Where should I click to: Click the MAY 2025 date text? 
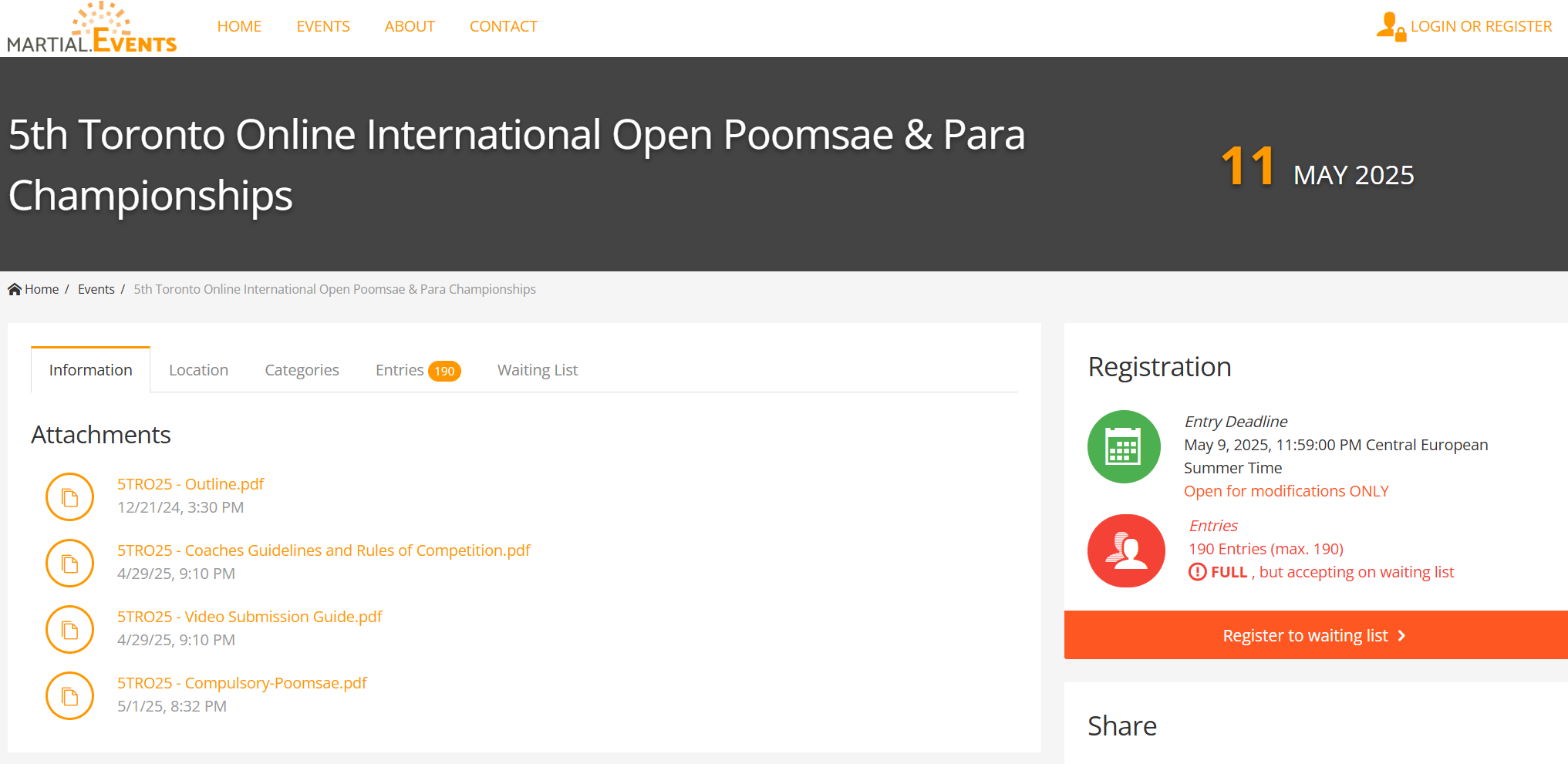1354,176
